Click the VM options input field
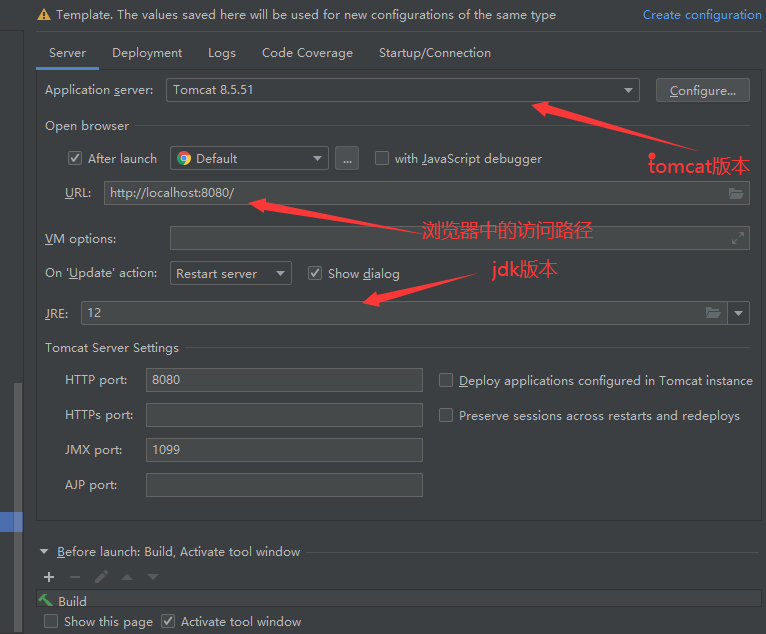The width and height of the screenshot is (766, 634). [460, 238]
